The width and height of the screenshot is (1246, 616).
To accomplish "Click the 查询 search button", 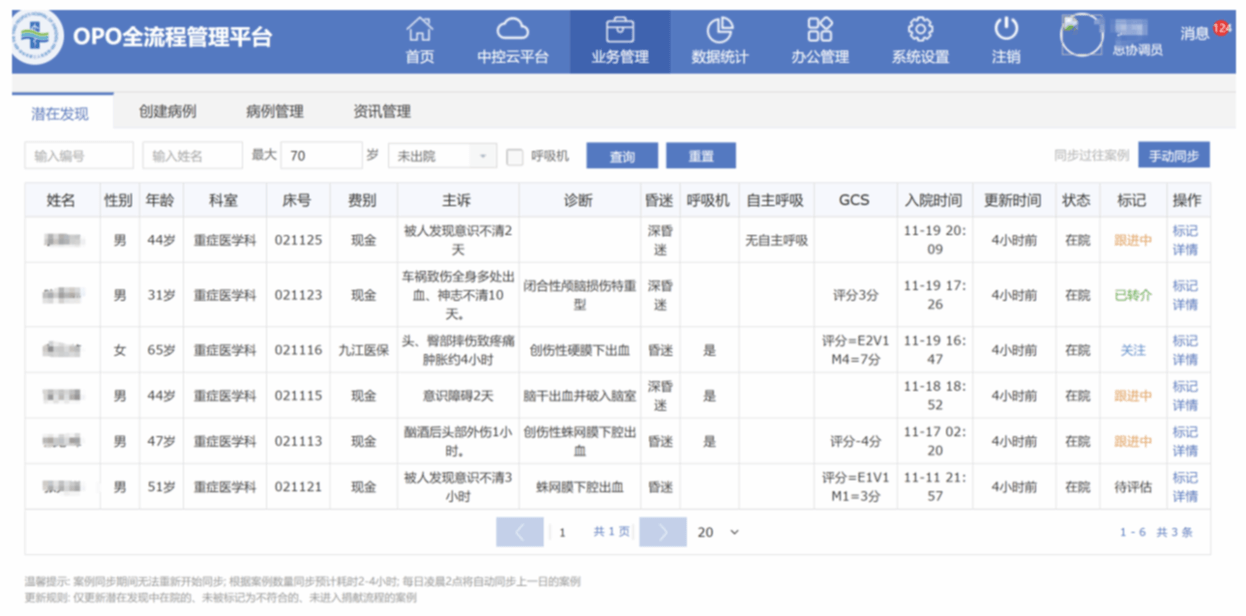I will [x=622, y=156].
